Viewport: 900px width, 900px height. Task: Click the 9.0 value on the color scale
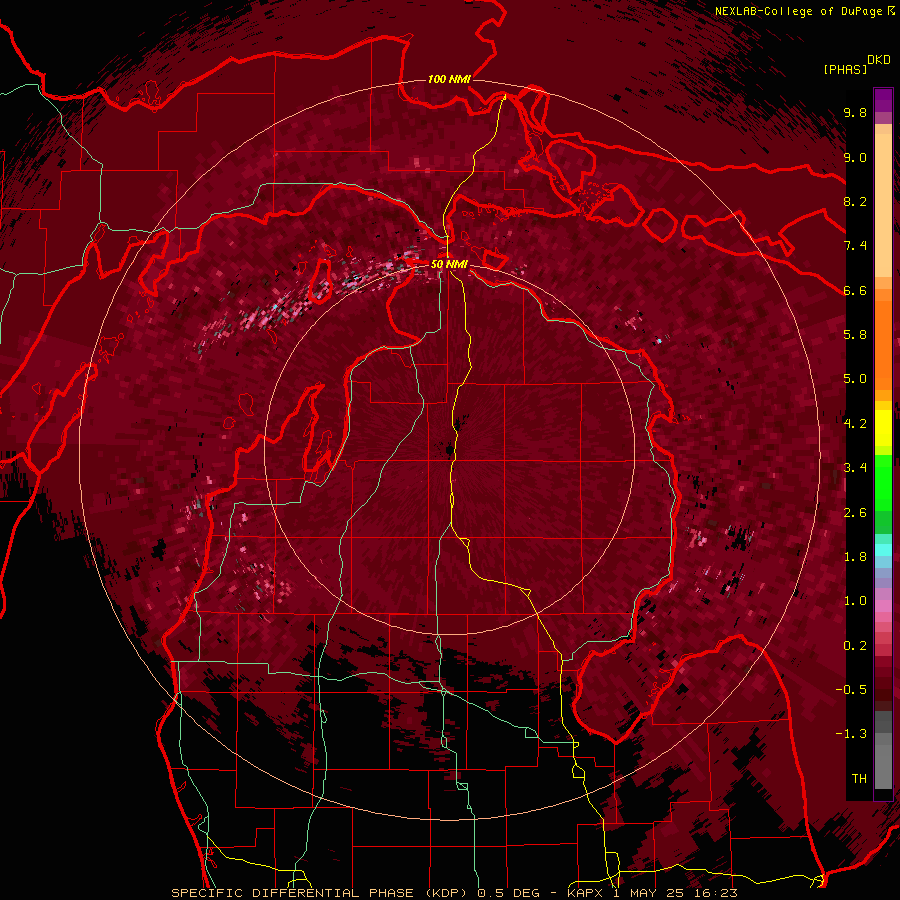[x=855, y=158]
